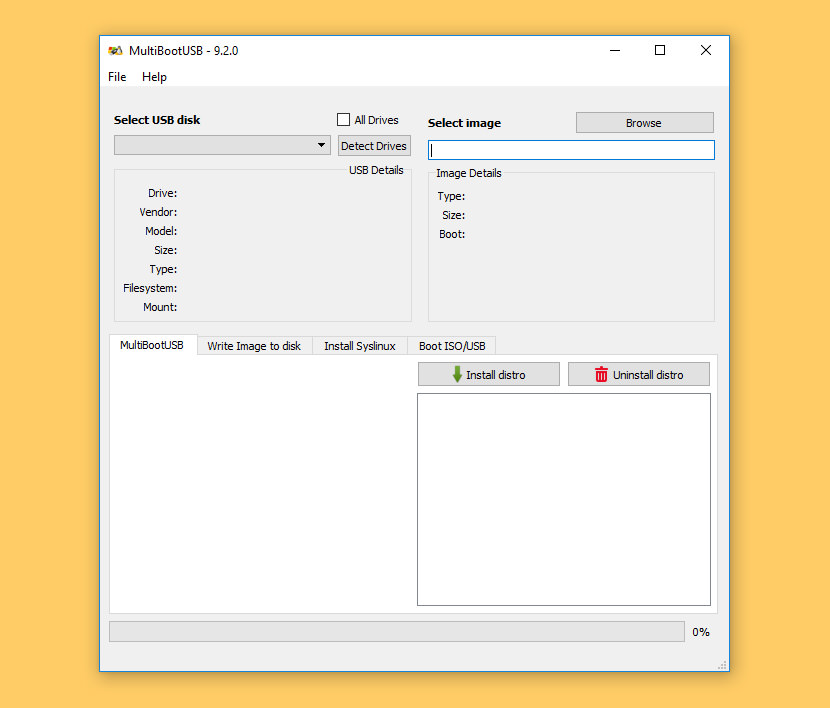Click the MultiBootUSB app icon in title bar
The image size is (830, 708).
tap(116, 50)
